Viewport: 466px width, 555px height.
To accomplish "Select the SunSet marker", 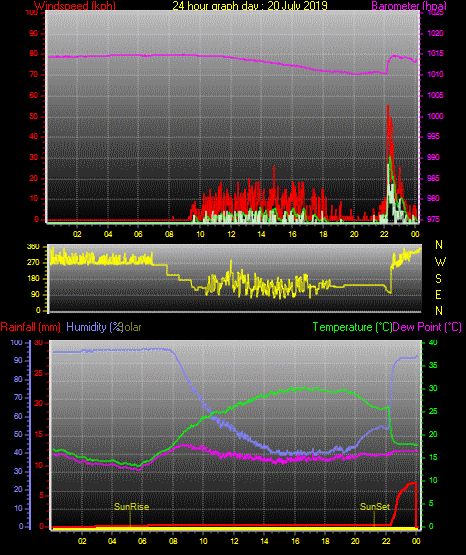I will pos(375,507).
